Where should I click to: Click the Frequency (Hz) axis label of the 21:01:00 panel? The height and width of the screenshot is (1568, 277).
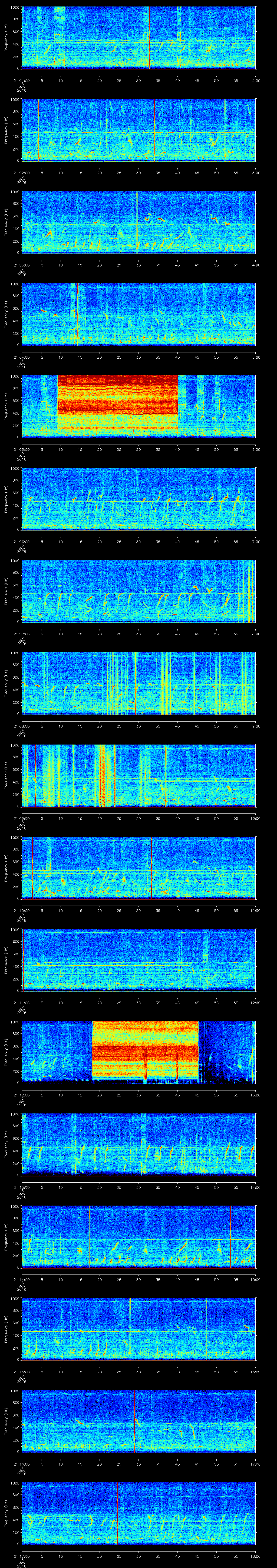click(x=6, y=38)
